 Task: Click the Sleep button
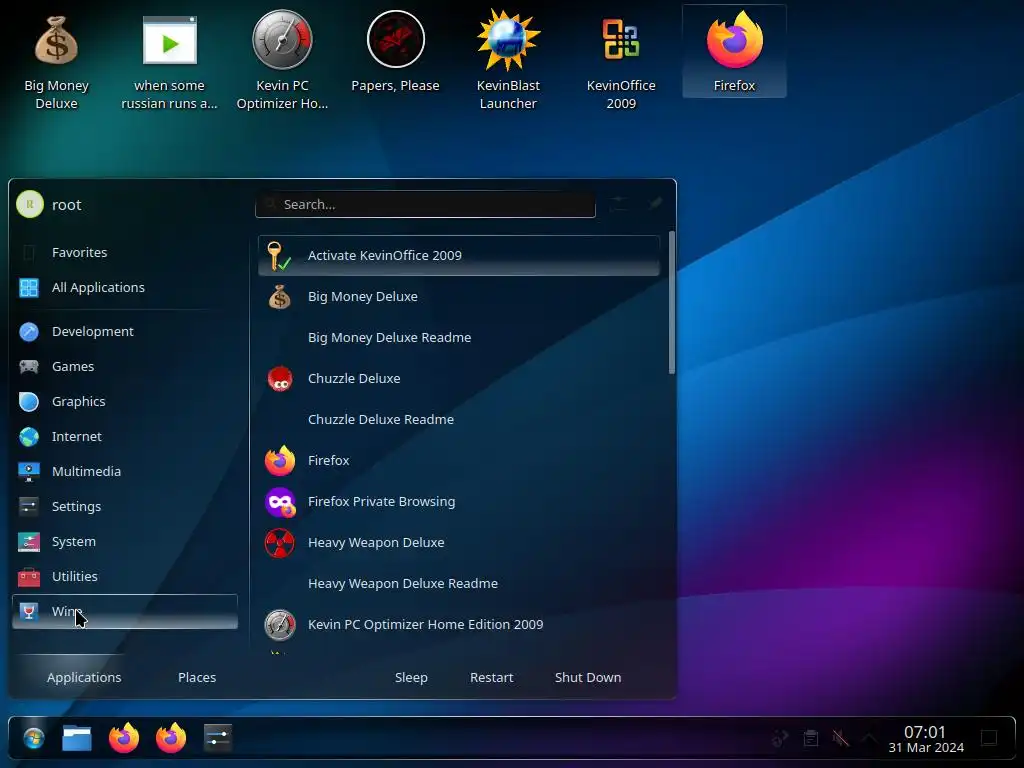pyautogui.click(x=411, y=677)
